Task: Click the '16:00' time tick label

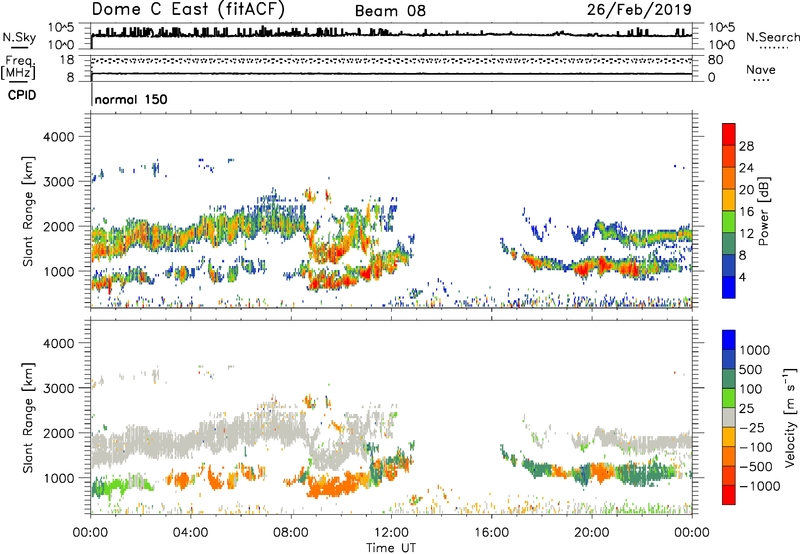Action: [x=491, y=533]
